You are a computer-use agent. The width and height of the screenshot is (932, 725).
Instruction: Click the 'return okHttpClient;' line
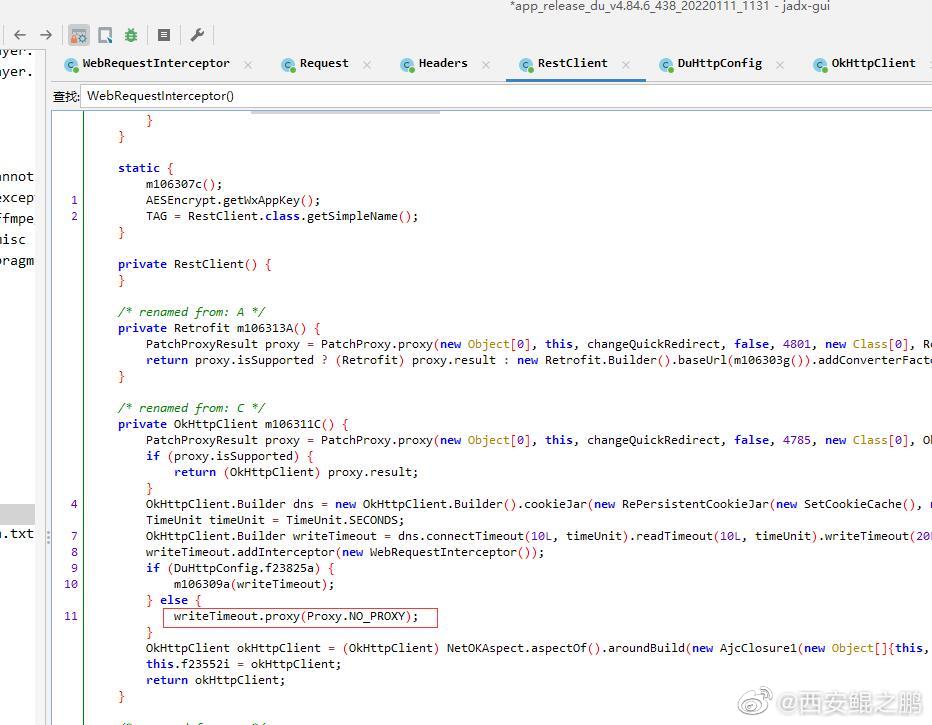click(216, 680)
